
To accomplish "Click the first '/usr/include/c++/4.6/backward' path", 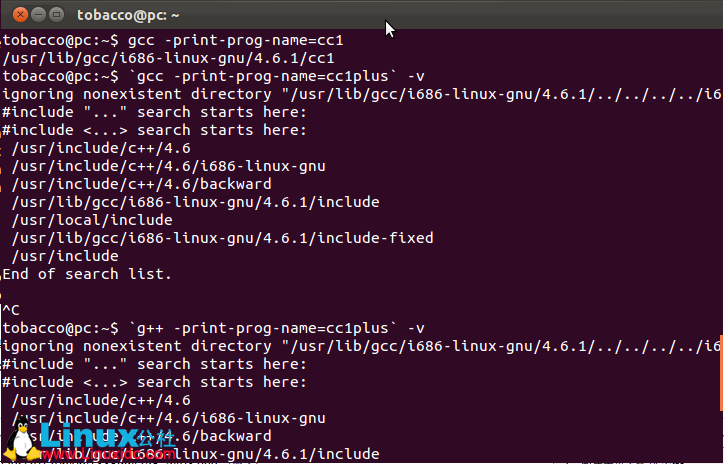I will [141, 184].
